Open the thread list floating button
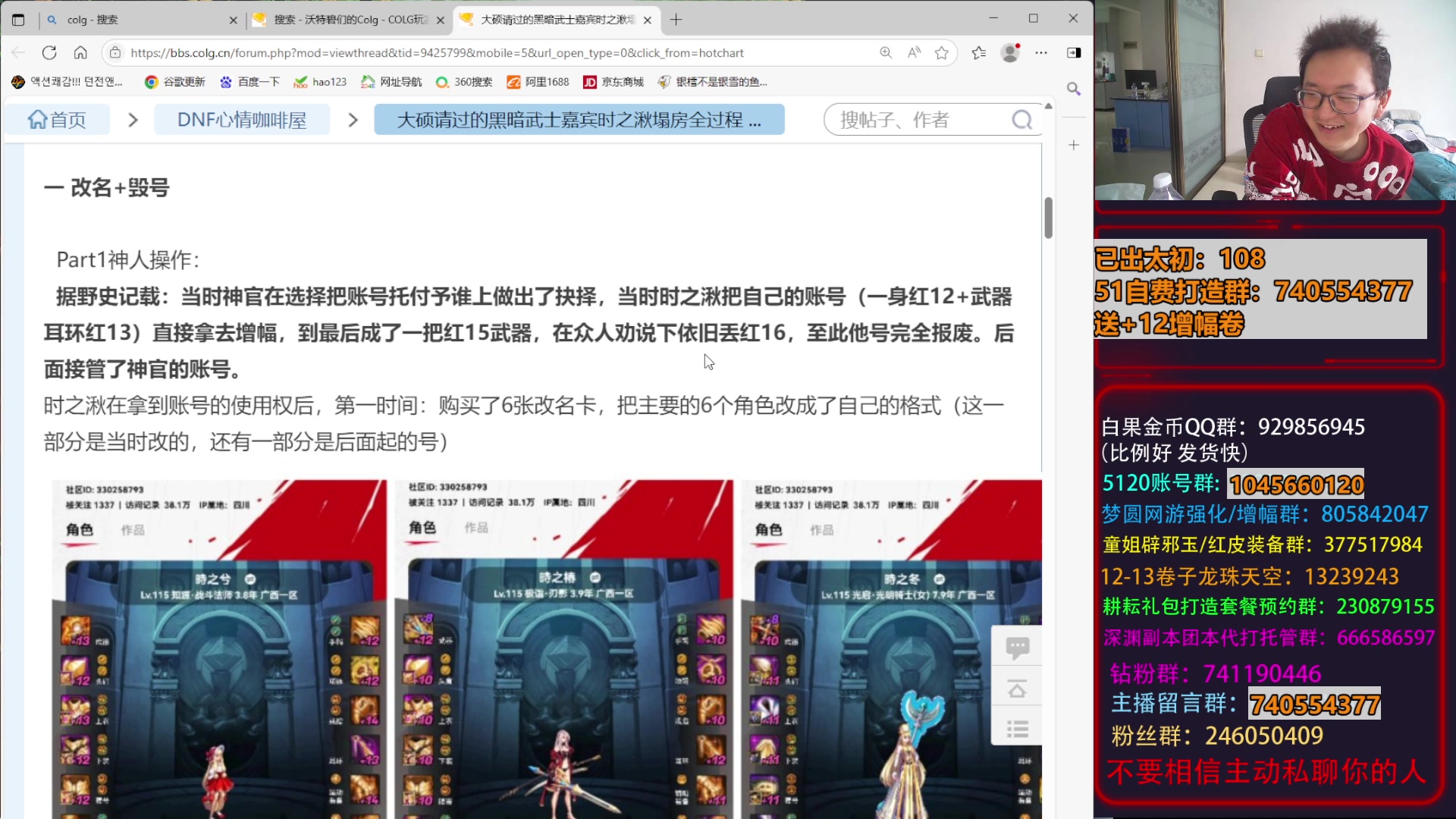Image resolution: width=1456 pixels, height=819 pixels. pos(1017,729)
